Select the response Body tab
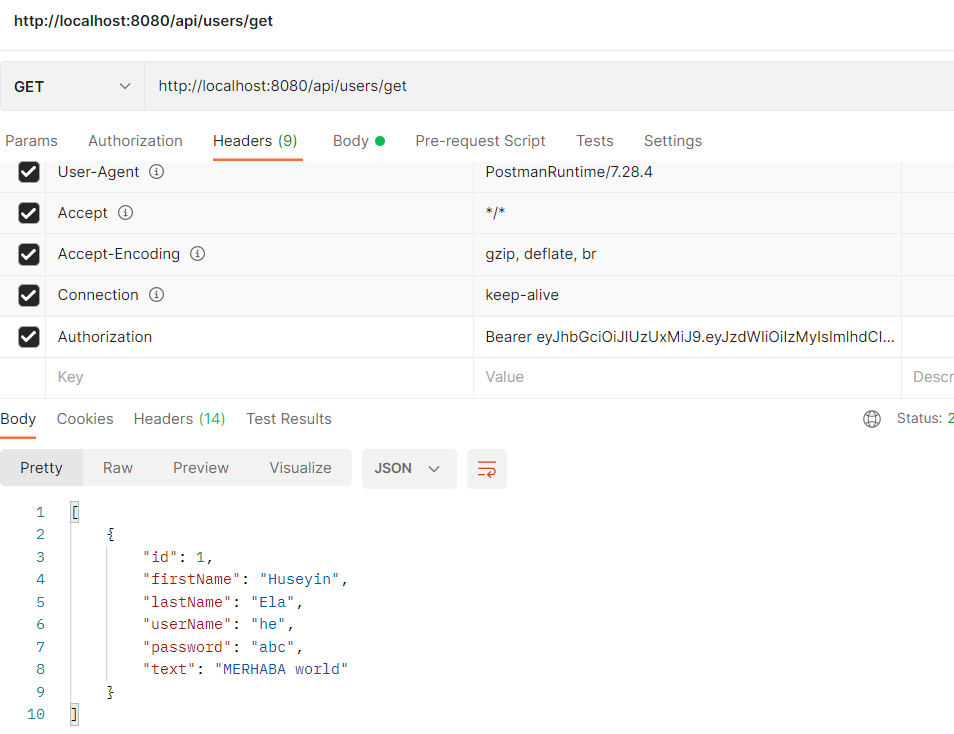Screen dimensions: 954x734 18,419
